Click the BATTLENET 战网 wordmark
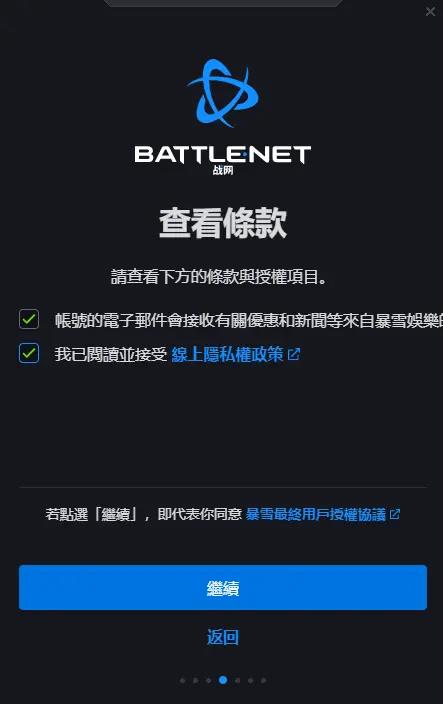443x704 pixels. tap(223, 159)
